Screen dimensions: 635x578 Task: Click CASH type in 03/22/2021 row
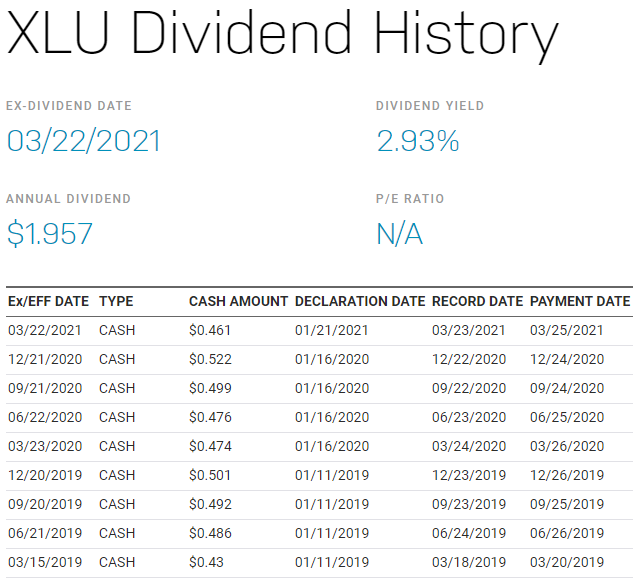click(x=117, y=331)
